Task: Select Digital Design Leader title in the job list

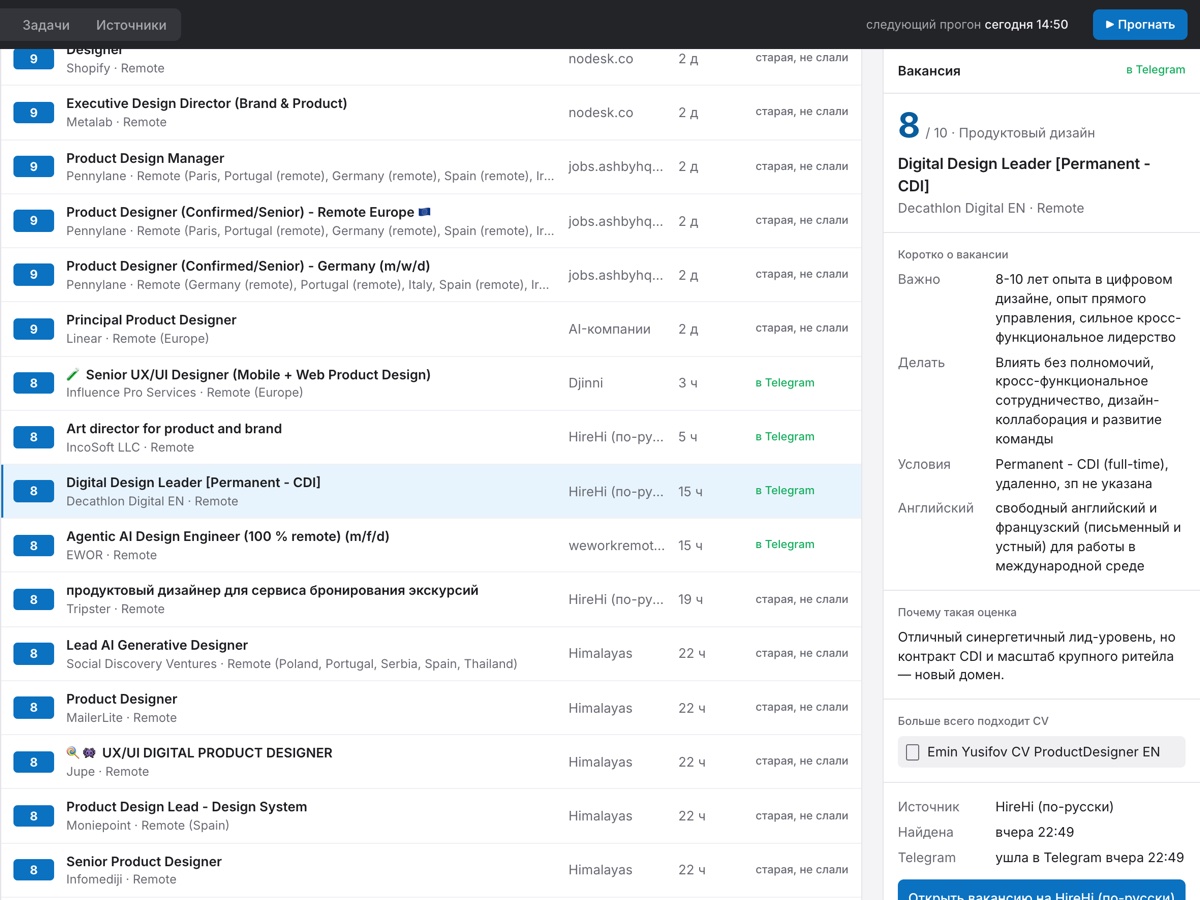Action: tap(193, 483)
